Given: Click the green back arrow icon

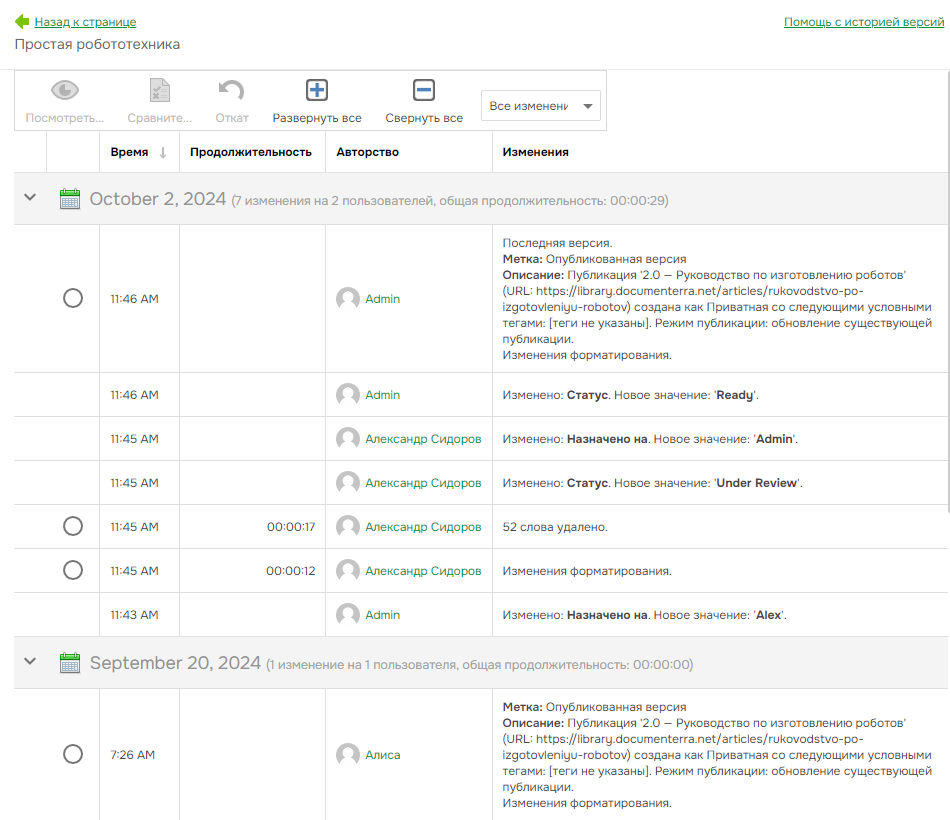Looking at the screenshot, I should coord(22,21).
